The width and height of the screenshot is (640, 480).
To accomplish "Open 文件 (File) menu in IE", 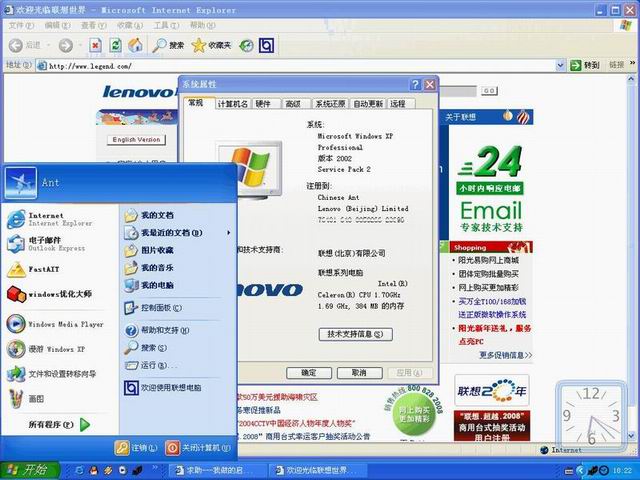I will coord(21,25).
